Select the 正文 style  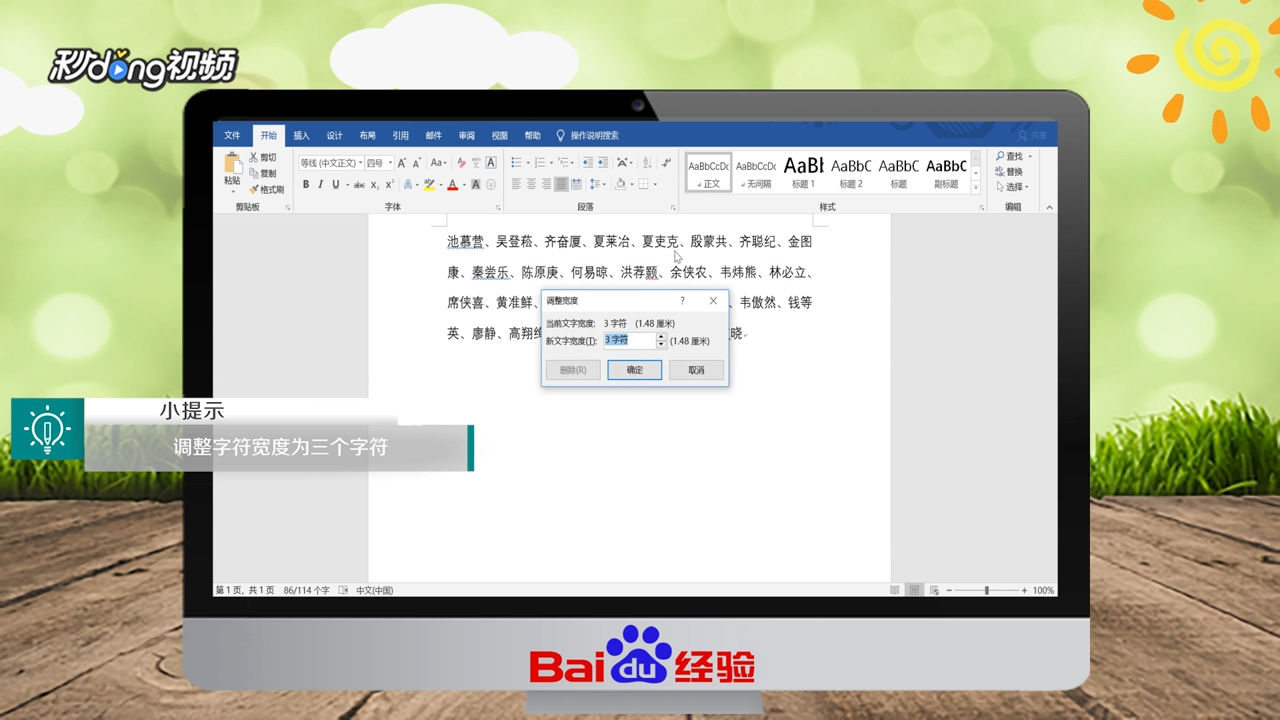pyautogui.click(x=709, y=172)
